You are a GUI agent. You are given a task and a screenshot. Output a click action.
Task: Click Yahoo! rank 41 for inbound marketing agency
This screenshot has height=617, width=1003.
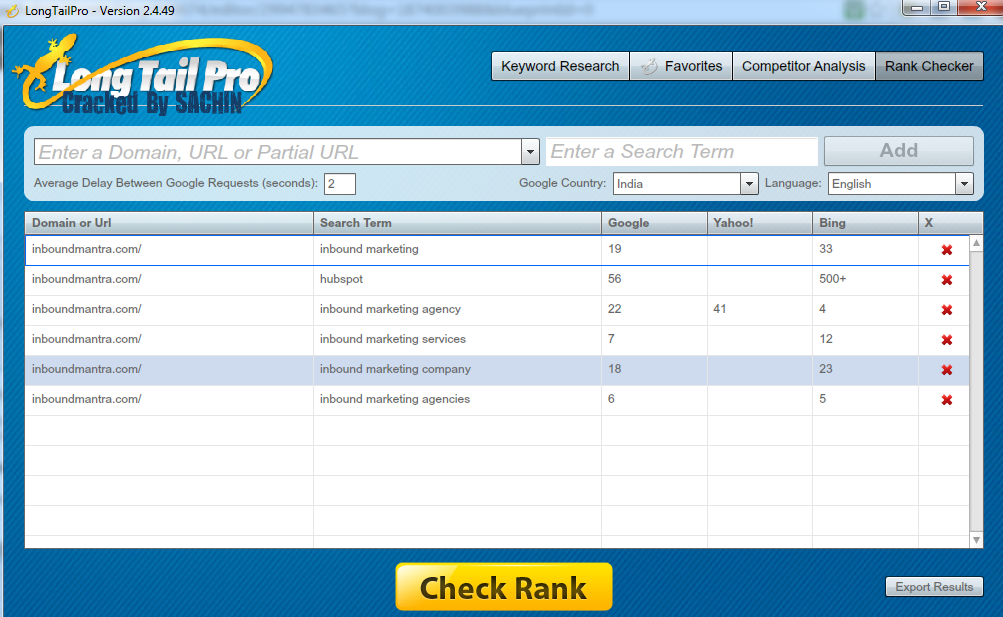(x=720, y=309)
